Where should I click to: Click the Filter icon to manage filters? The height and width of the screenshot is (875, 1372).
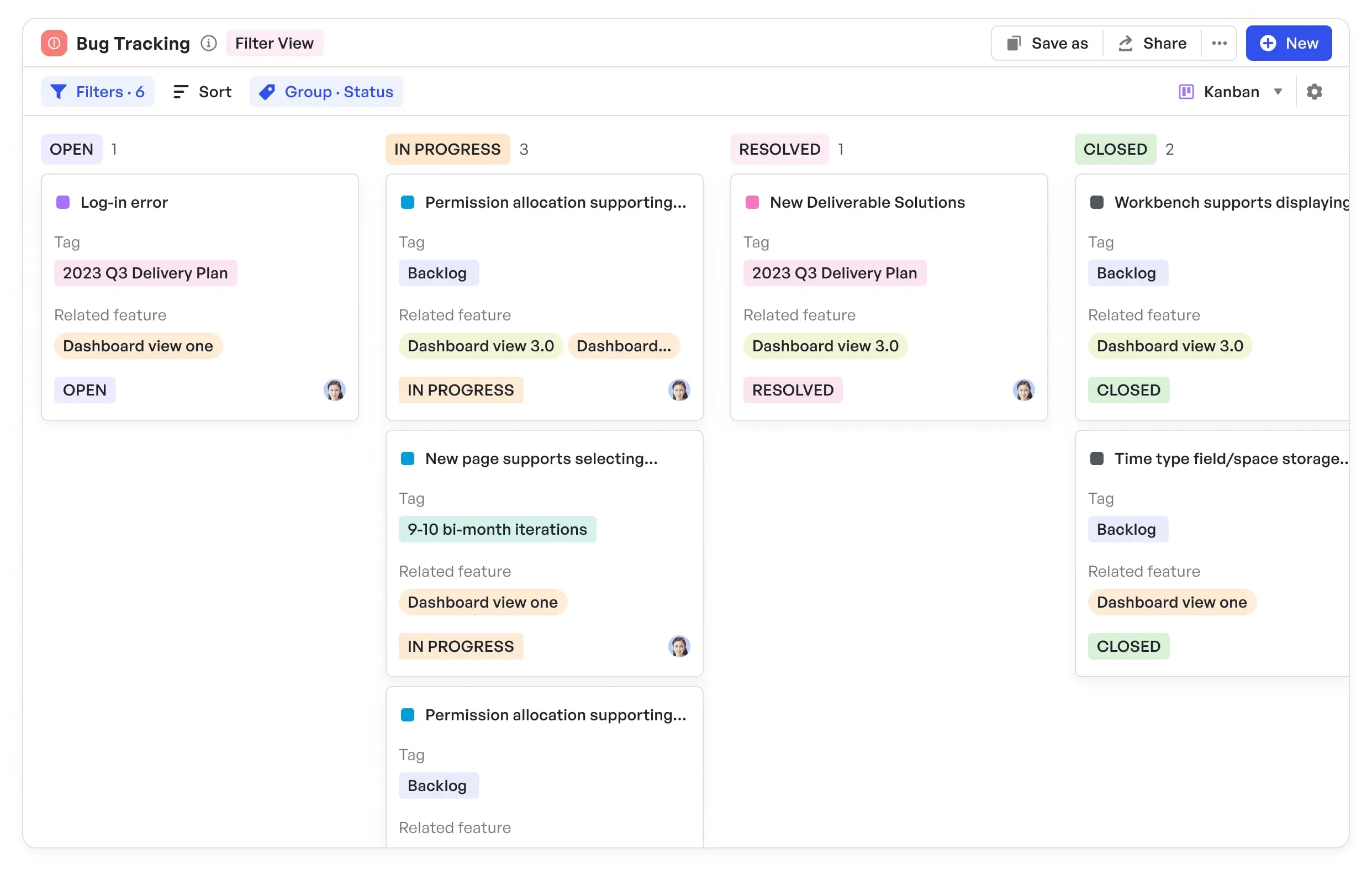tap(58, 91)
